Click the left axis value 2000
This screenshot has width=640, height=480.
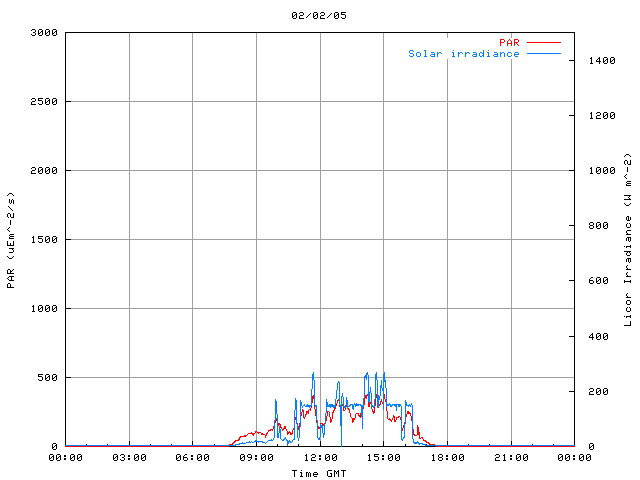[44, 171]
